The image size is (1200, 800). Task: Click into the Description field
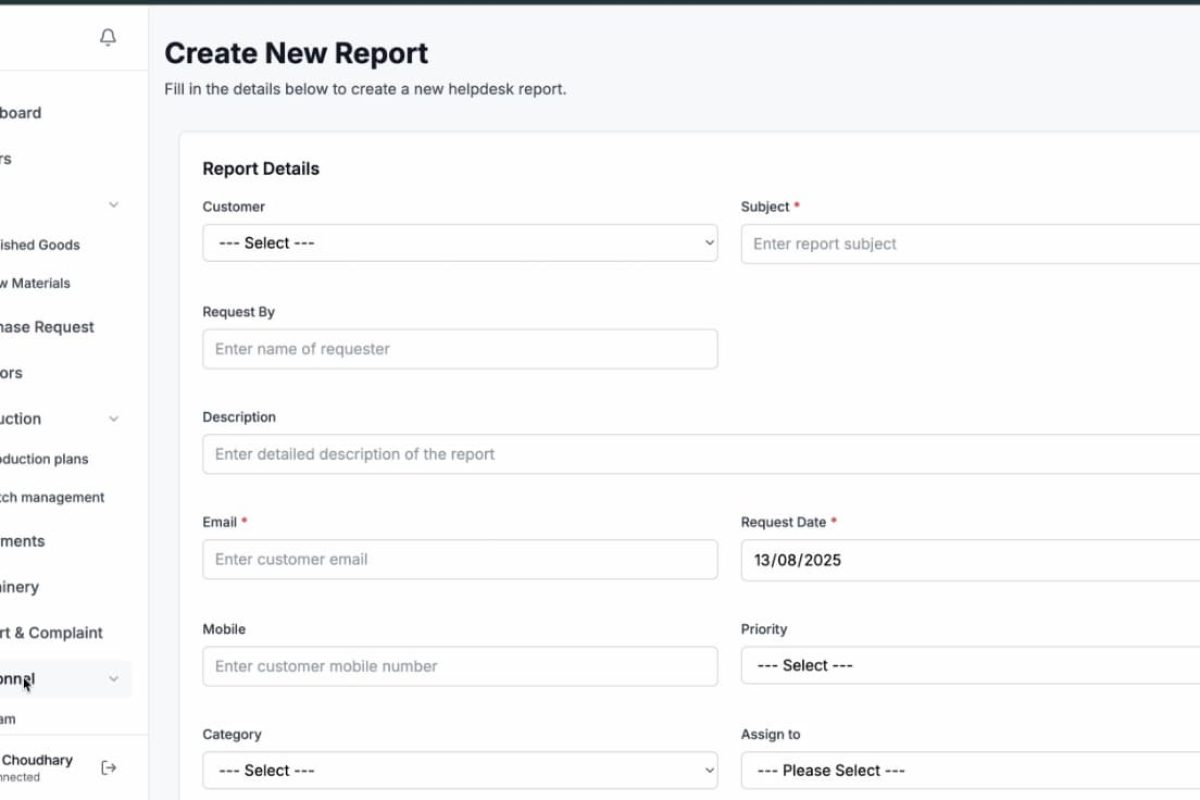700,454
